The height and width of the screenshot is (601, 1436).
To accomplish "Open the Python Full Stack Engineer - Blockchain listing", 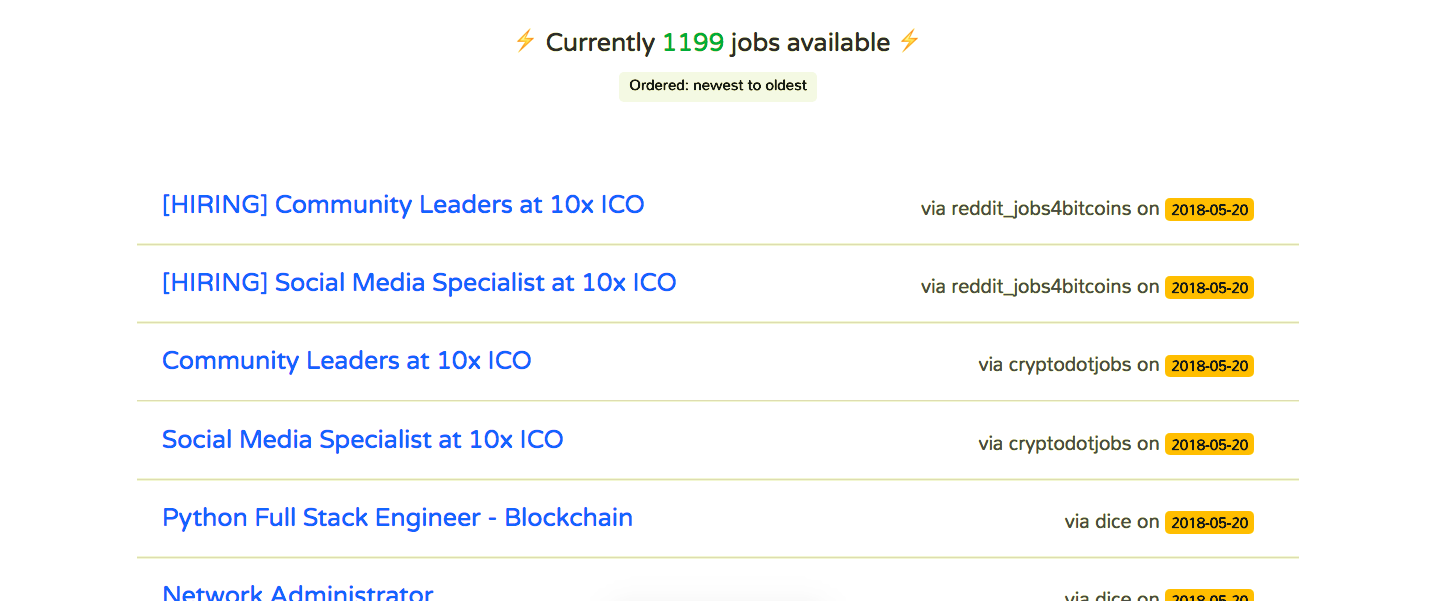I will pos(397,517).
